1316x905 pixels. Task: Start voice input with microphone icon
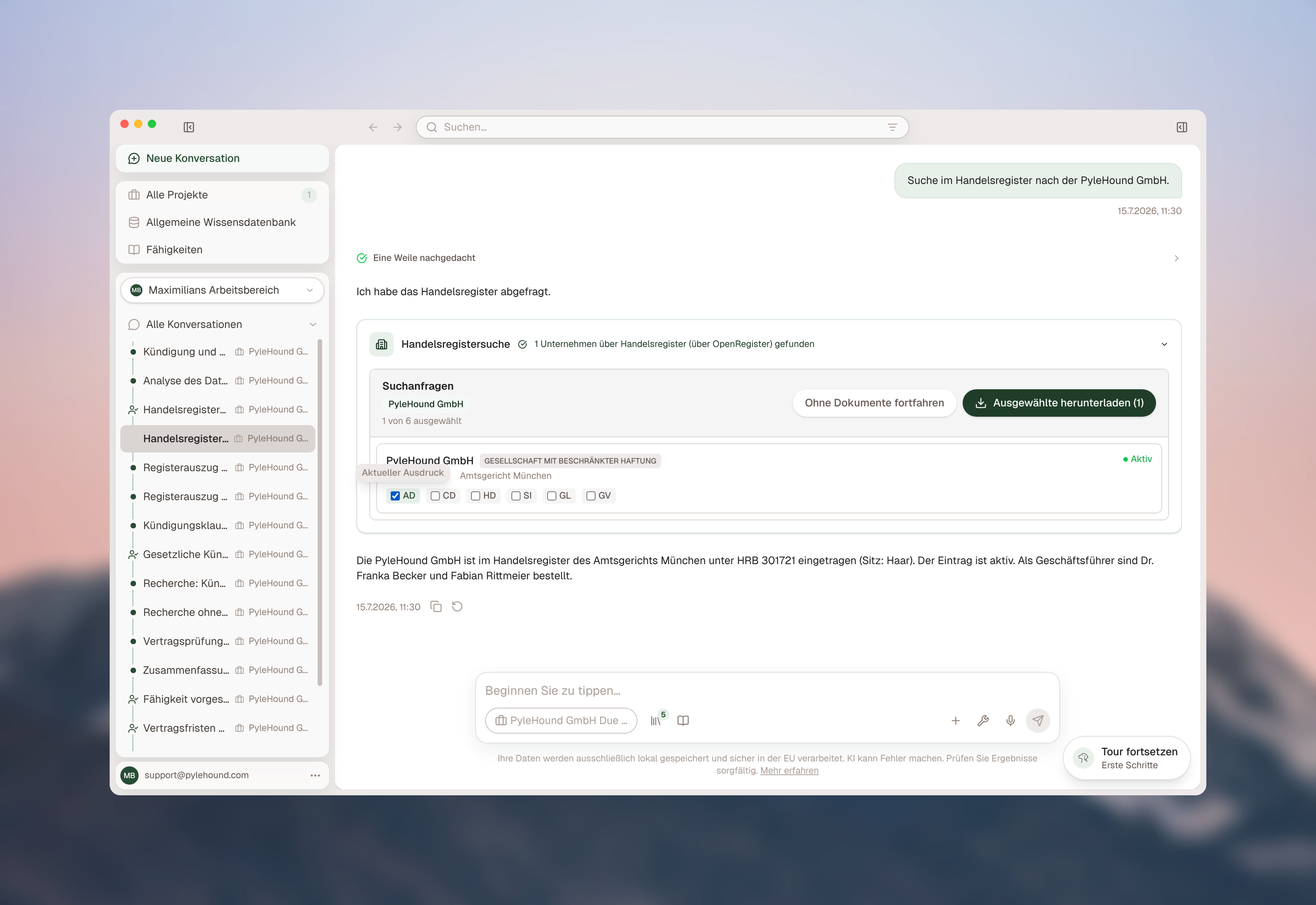pos(1011,720)
